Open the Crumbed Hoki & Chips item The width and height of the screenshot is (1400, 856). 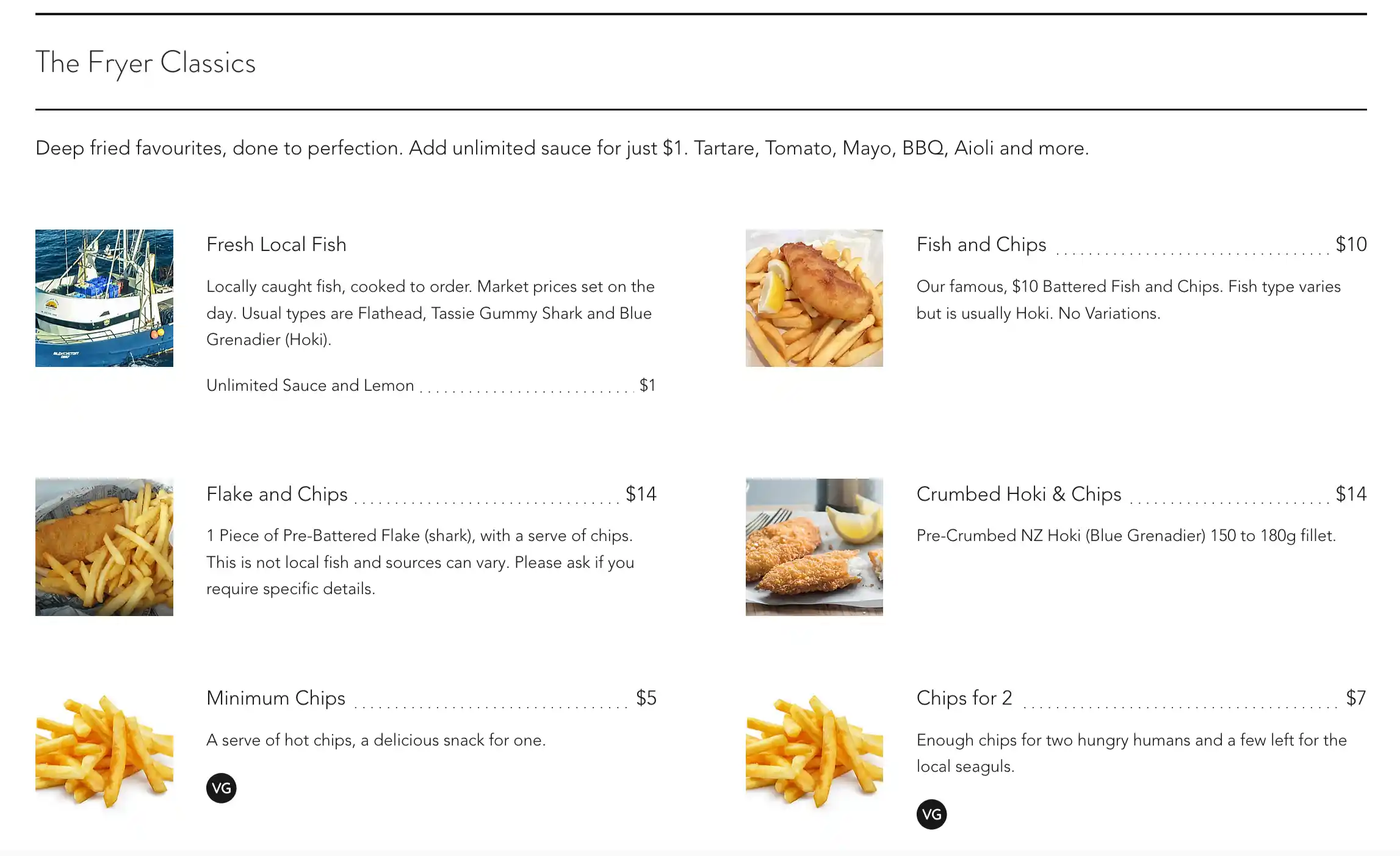[1019, 493]
